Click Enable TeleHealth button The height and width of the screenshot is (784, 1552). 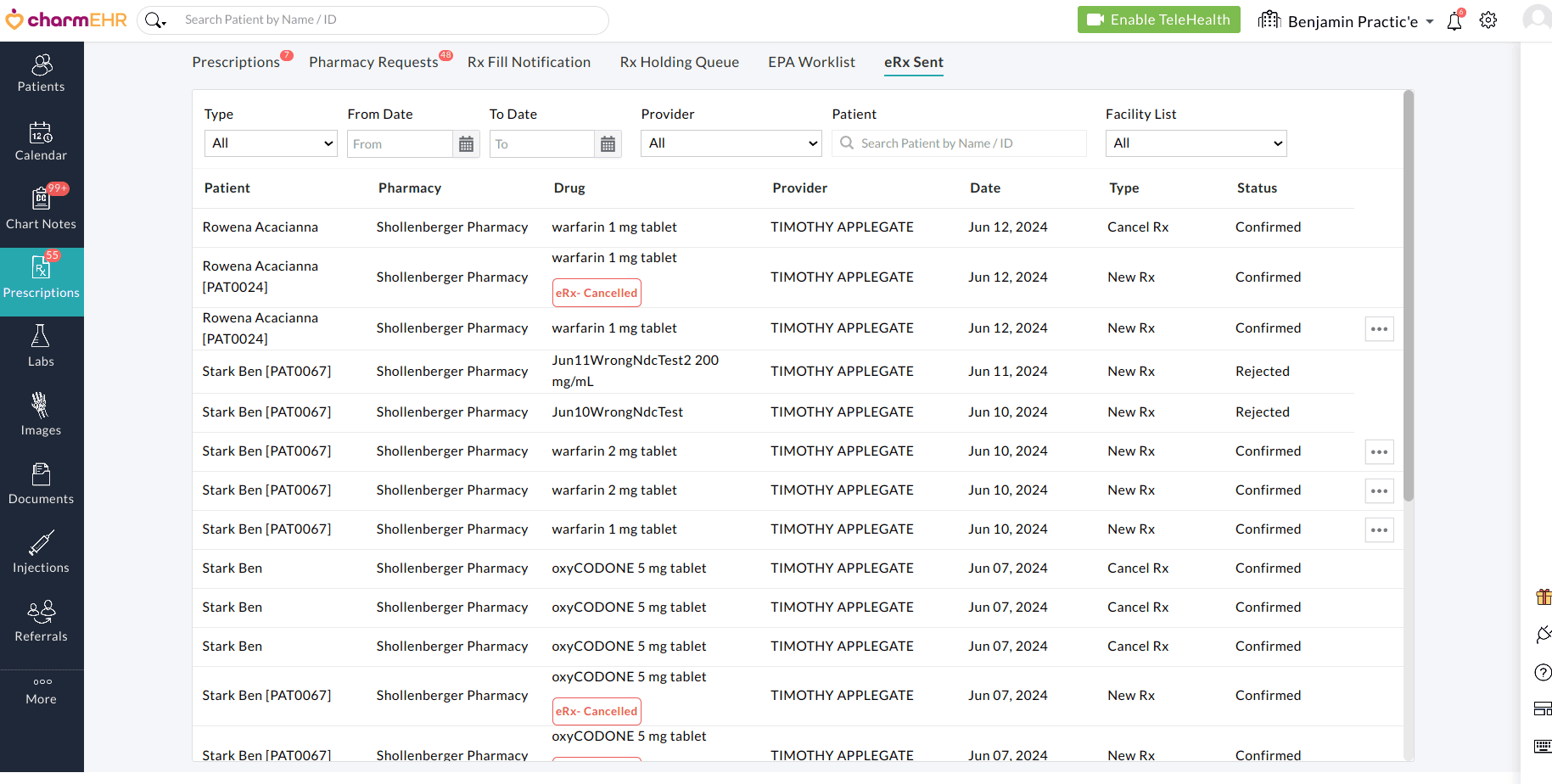tap(1158, 20)
